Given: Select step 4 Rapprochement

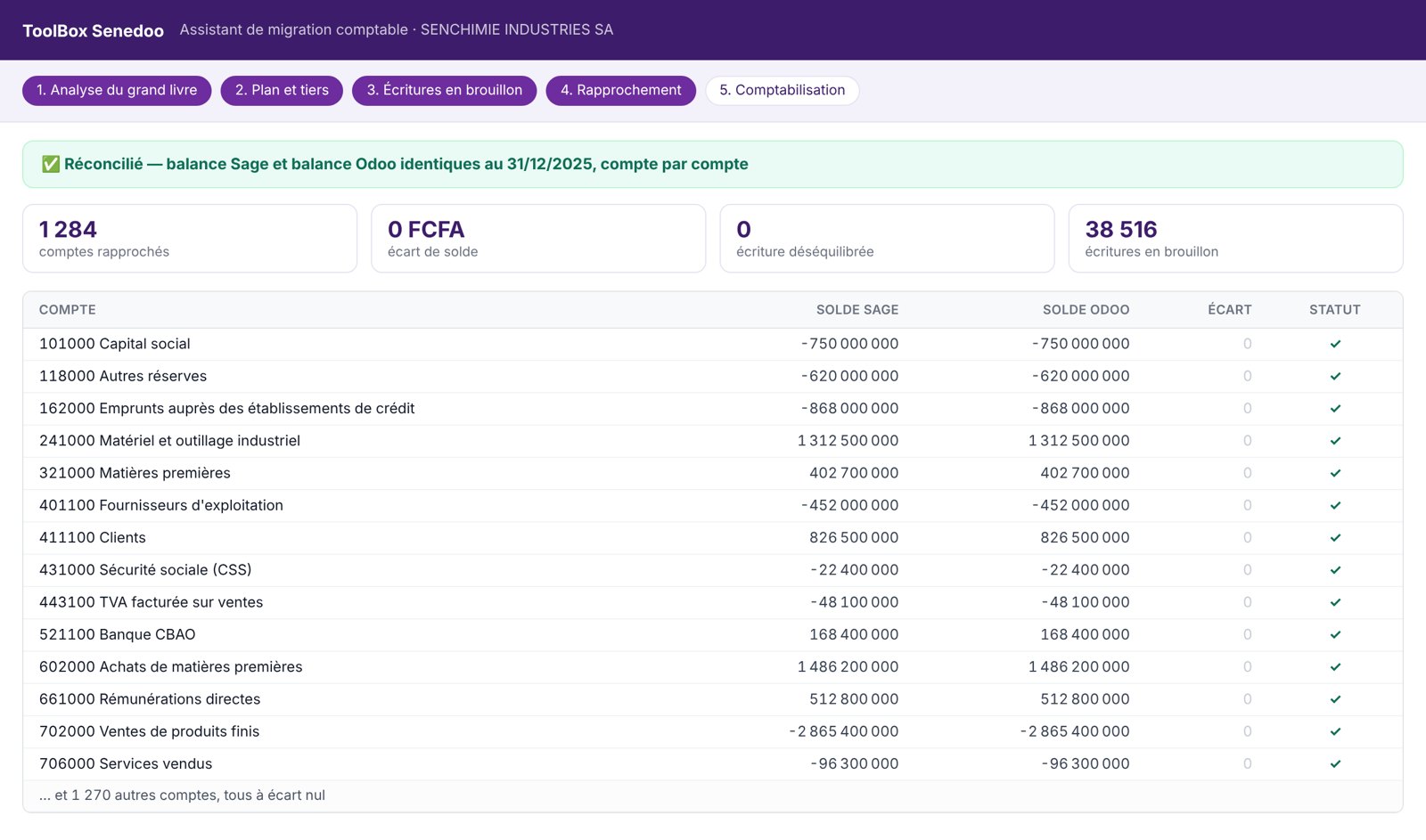Looking at the screenshot, I should click(620, 90).
